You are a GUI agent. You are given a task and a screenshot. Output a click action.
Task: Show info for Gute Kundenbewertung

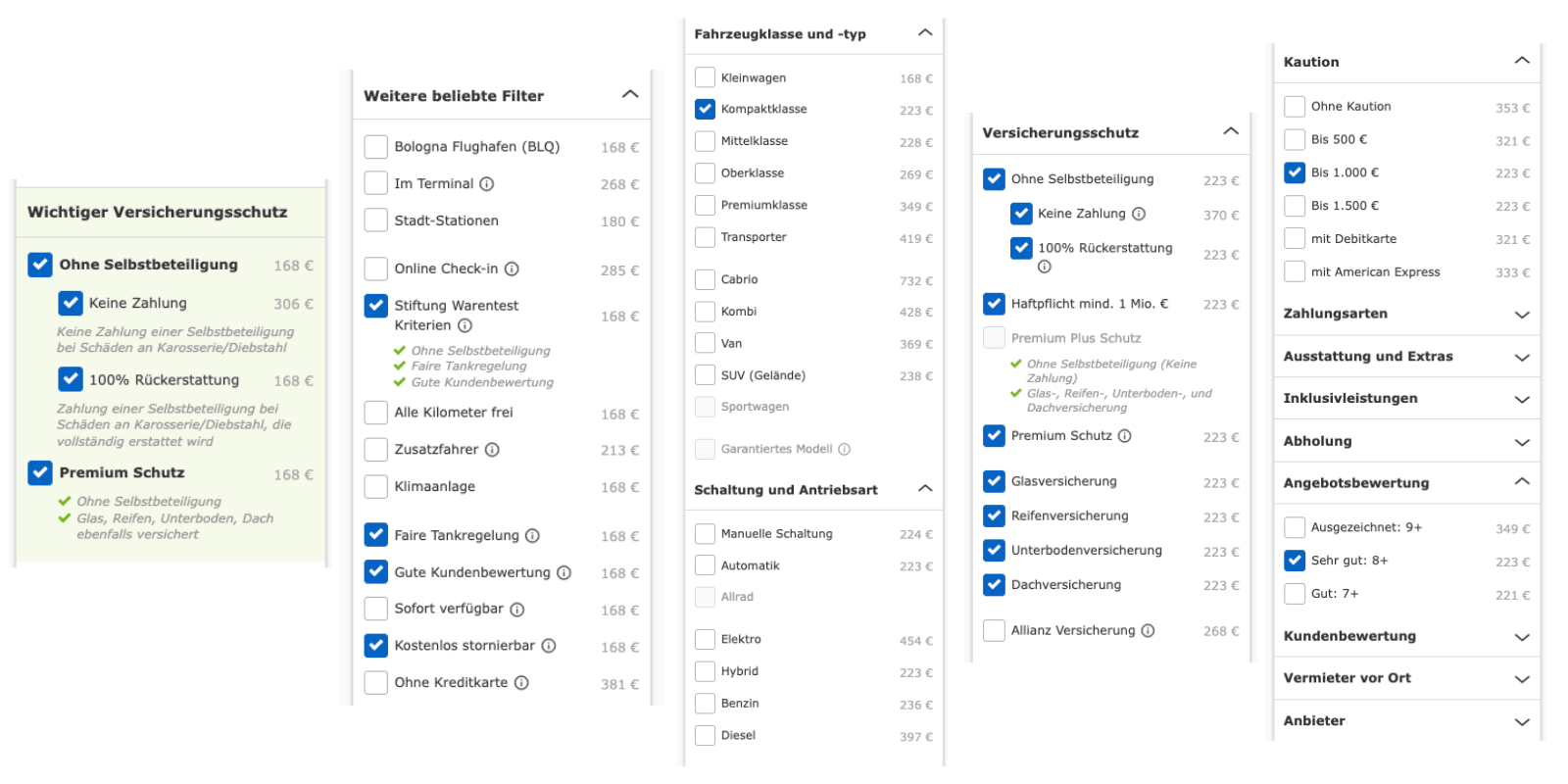(x=563, y=573)
